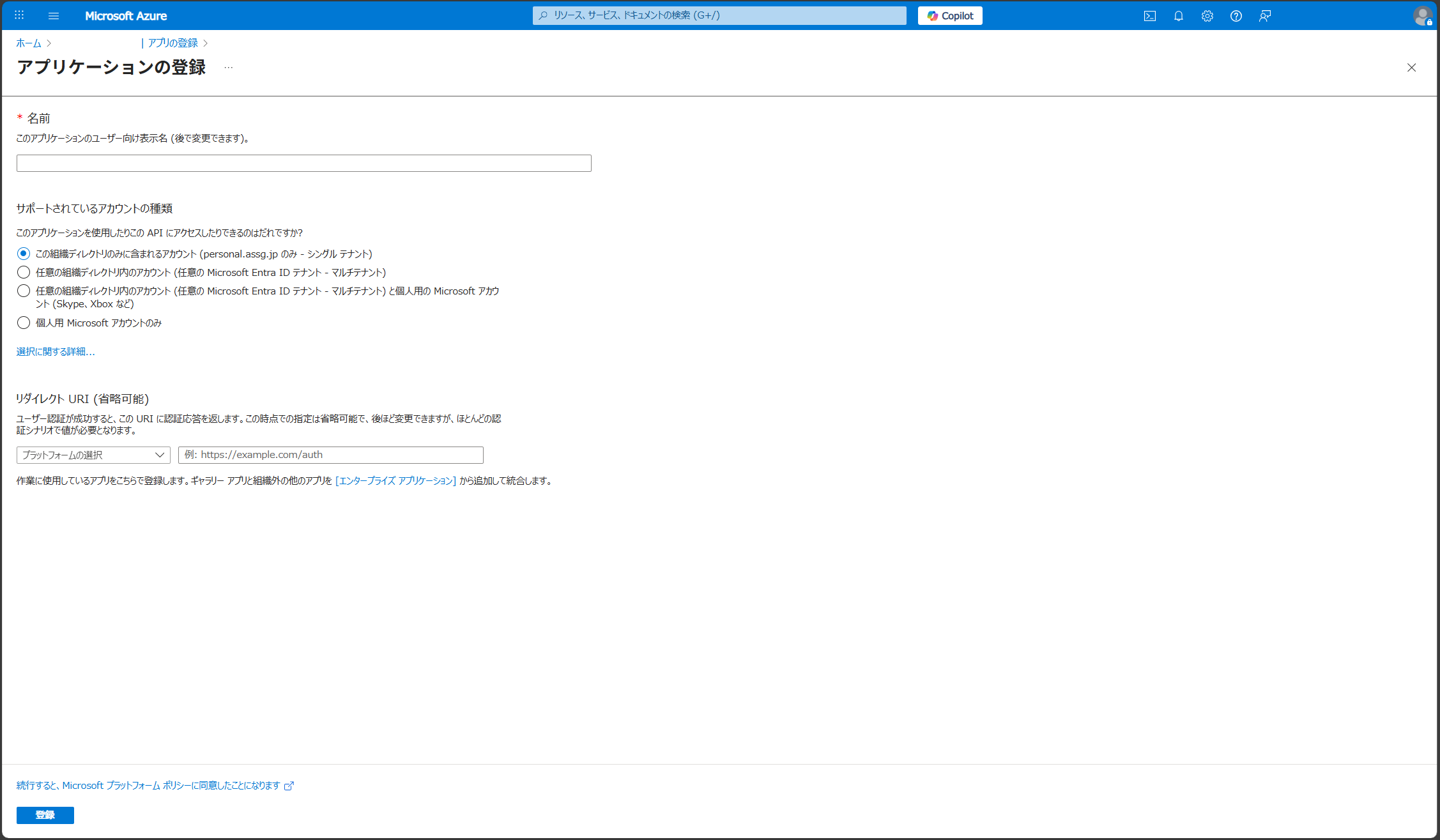Select the シングル テナント account type option
1440x840 pixels.
[24, 254]
